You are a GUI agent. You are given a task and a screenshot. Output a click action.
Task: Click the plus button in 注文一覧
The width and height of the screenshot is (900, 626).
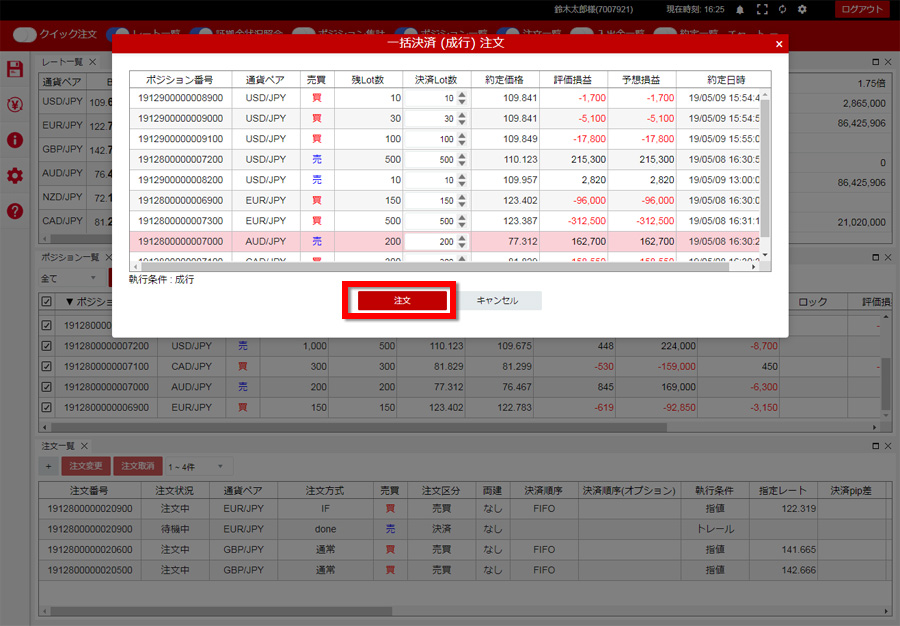pyautogui.click(x=48, y=466)
